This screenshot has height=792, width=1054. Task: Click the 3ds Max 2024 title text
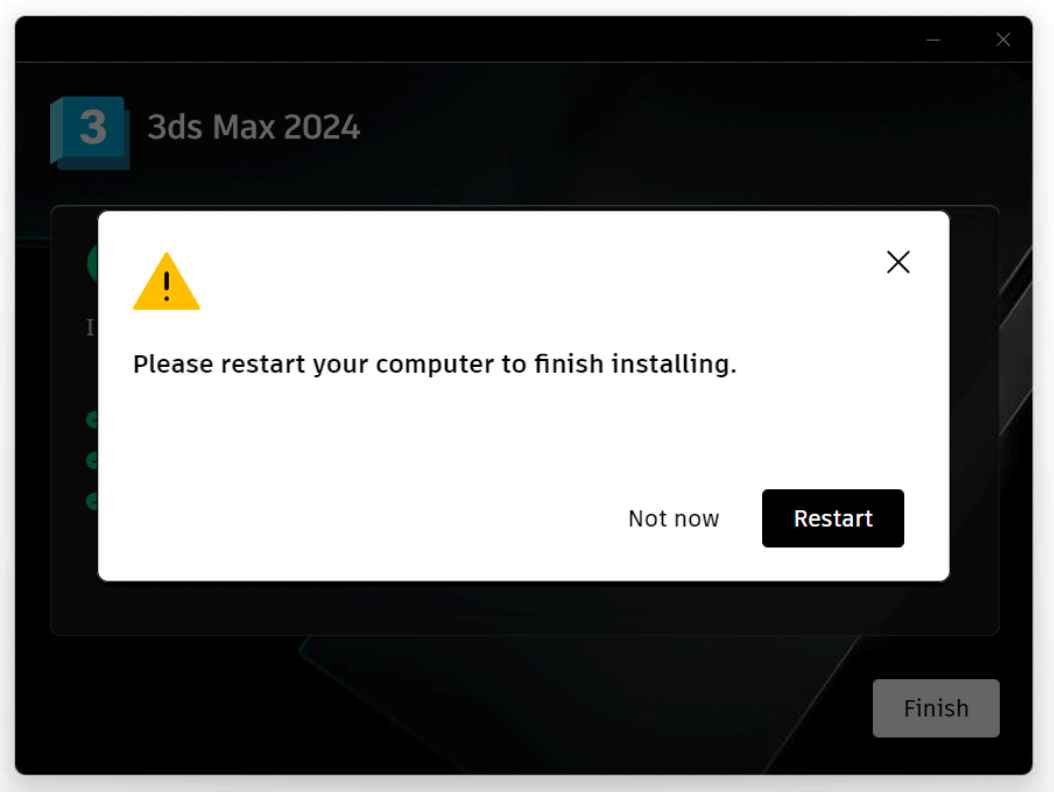coord(253,127)
